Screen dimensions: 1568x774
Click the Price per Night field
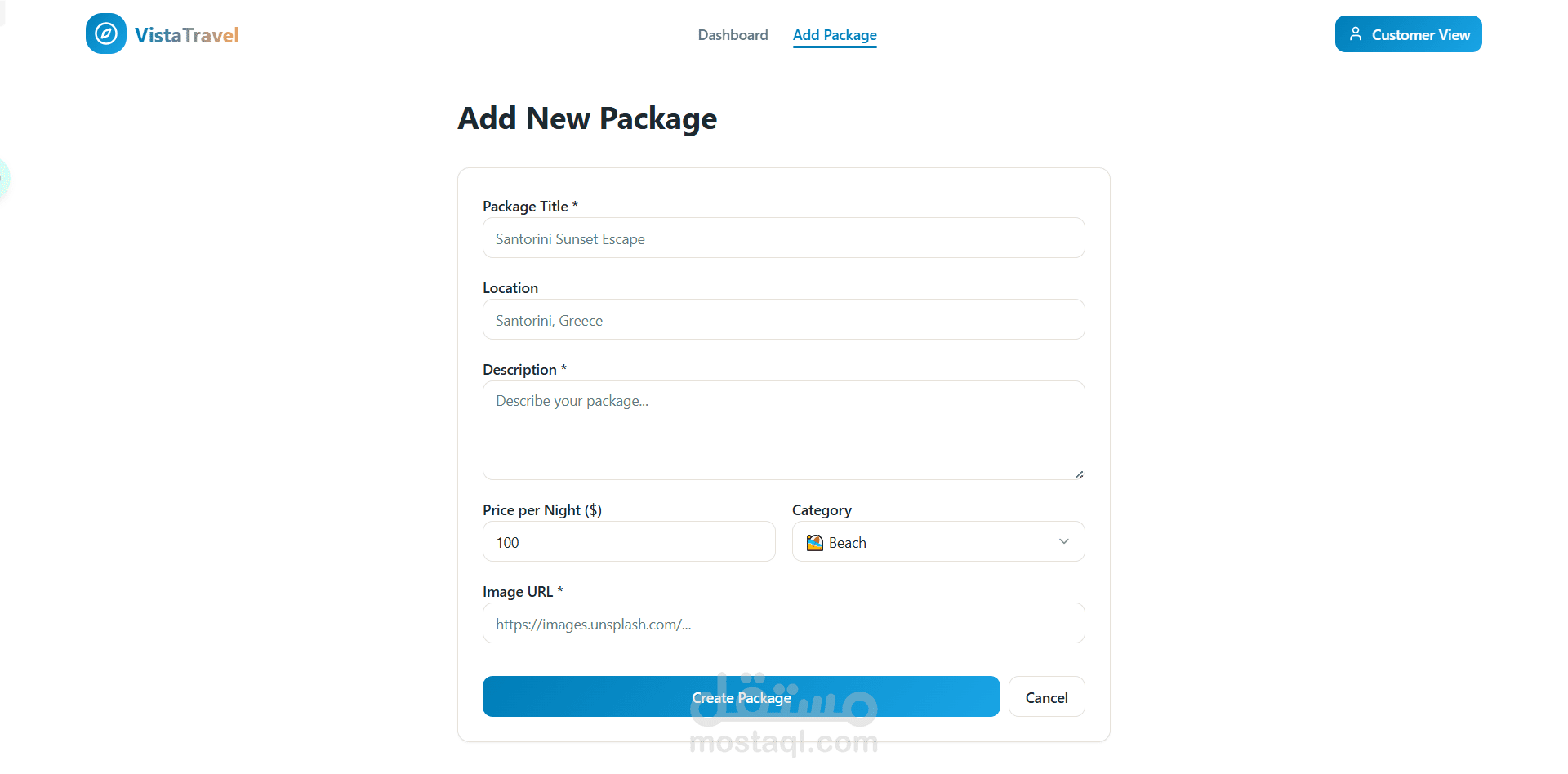[x=628, y=542]
